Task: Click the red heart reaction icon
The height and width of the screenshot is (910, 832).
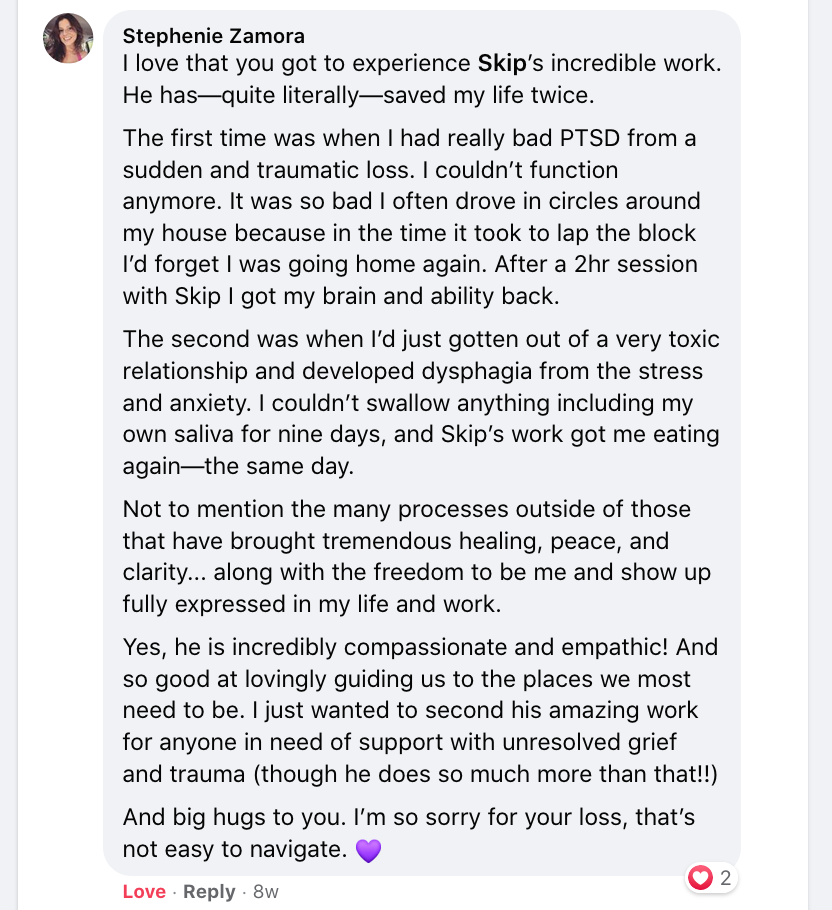Action: (701, 878)
